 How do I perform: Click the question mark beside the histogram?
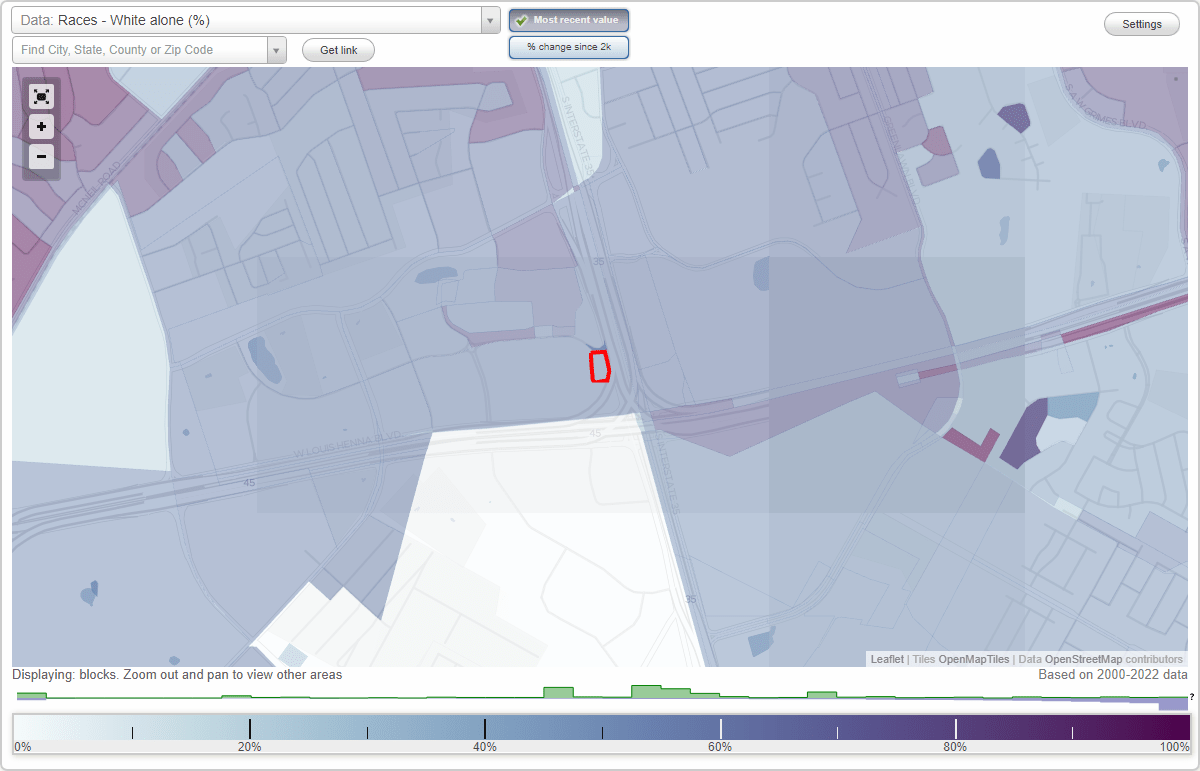pos(1191,696)
